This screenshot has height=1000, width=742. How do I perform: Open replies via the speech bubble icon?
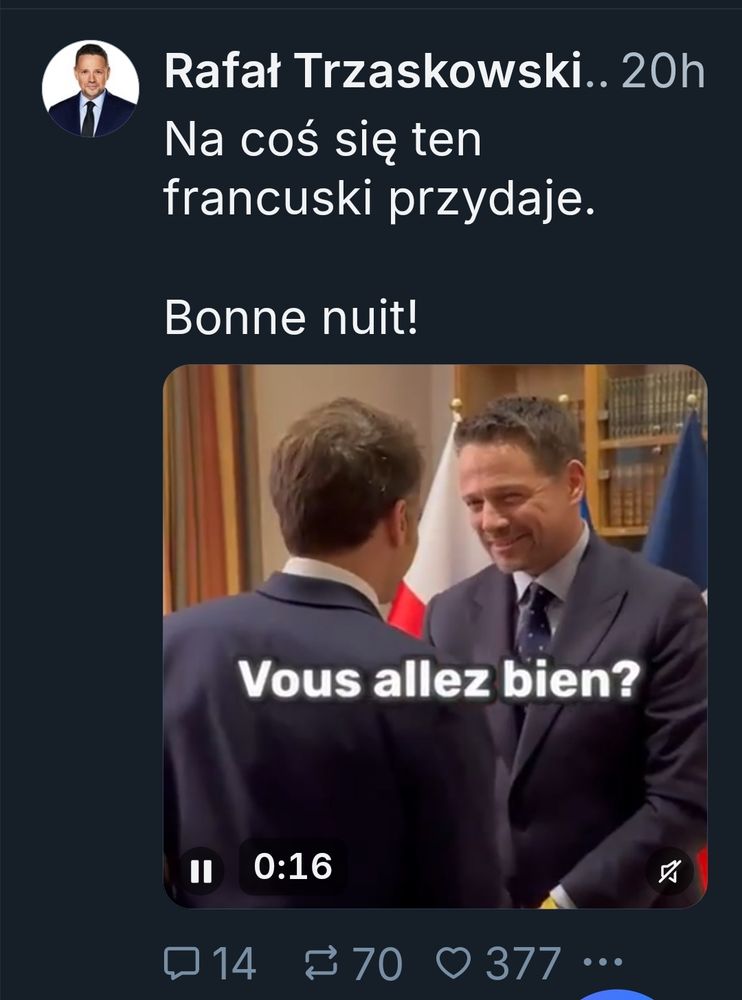click(182, 962)
